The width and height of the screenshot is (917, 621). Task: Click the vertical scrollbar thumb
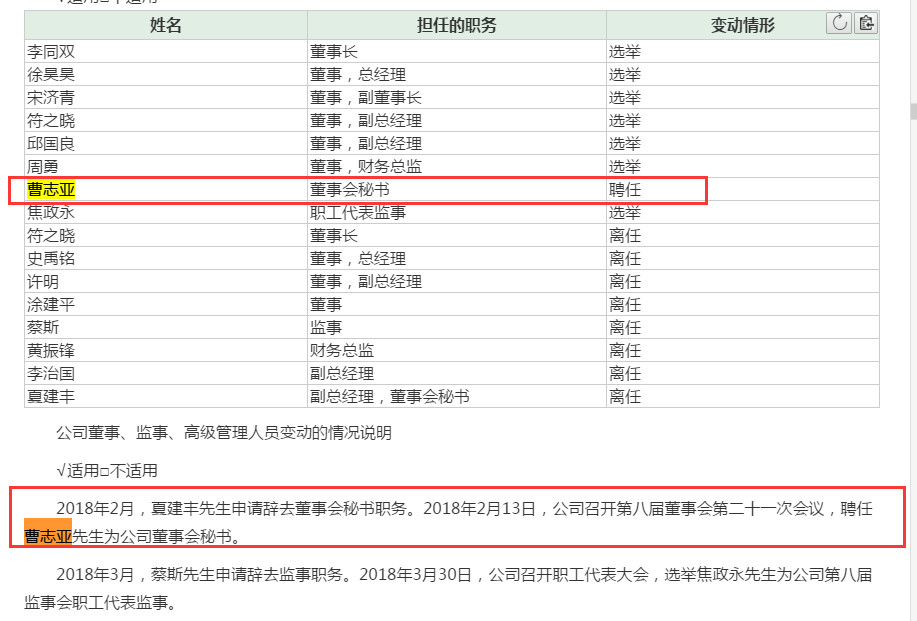click(x=912, y=110)
